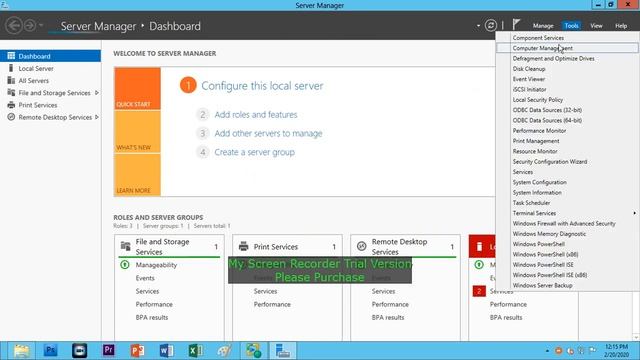Open Services in the Remote Desktop Services tile
The width and height of the screenshot is (640, 360).
[x=383, y=291]
